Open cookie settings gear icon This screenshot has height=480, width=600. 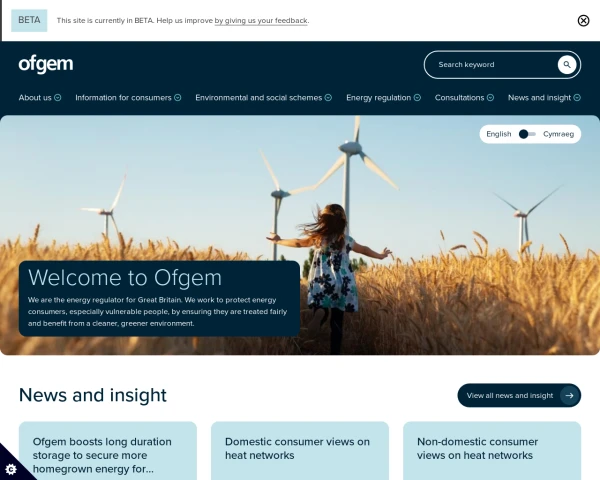click(x=11, y=469)
